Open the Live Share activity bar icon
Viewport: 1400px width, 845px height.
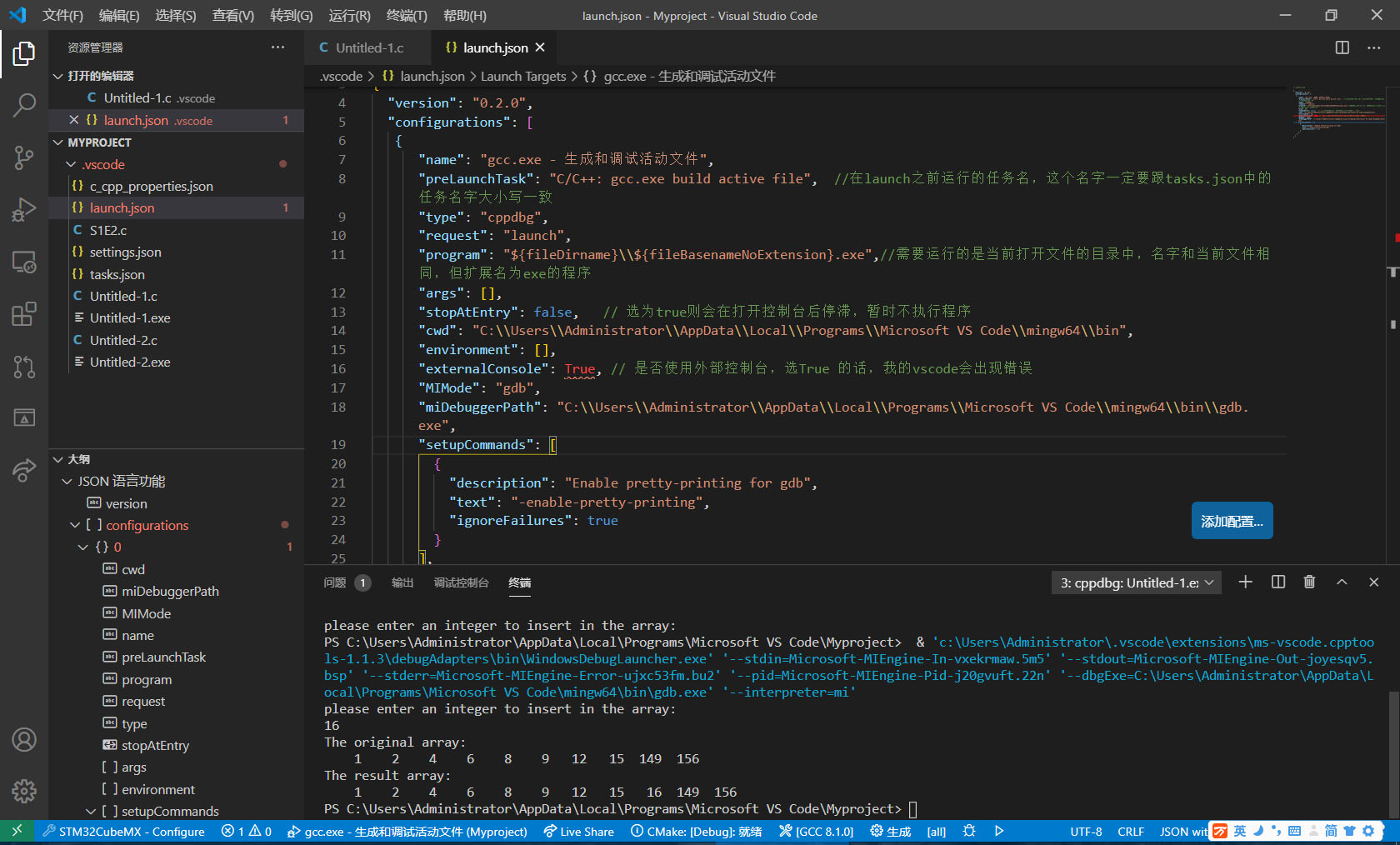pos(24,471)
